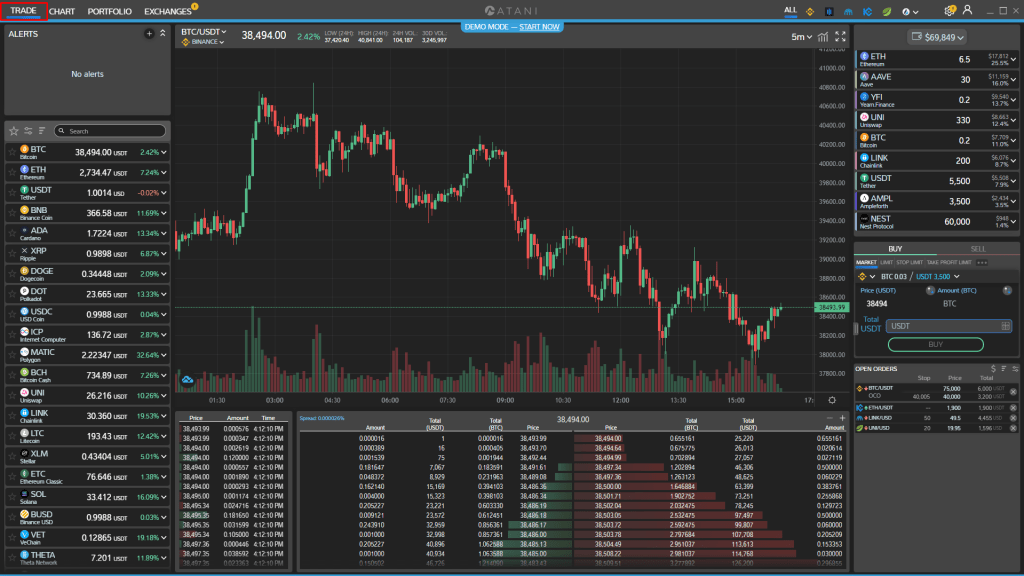Image resolution: width=1024 pixels, height=576 pixels.
Task: Favorite ETH with its star
Action: tap(12, 172)
